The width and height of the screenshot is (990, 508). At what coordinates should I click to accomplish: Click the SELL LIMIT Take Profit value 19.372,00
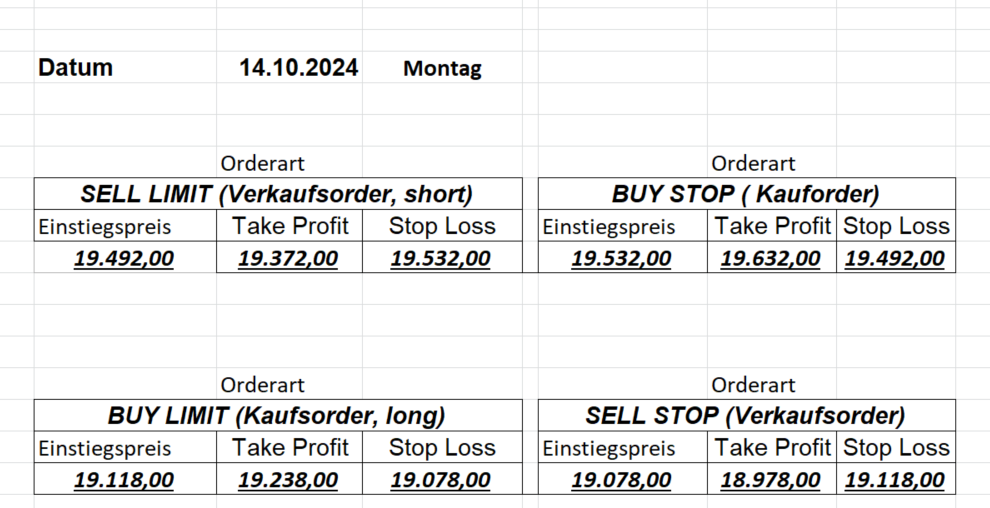(288, 259)
